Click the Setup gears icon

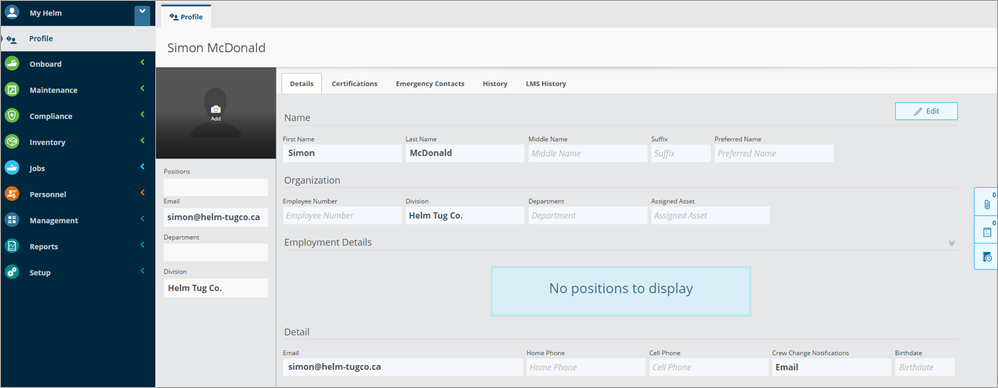point(12,272)
